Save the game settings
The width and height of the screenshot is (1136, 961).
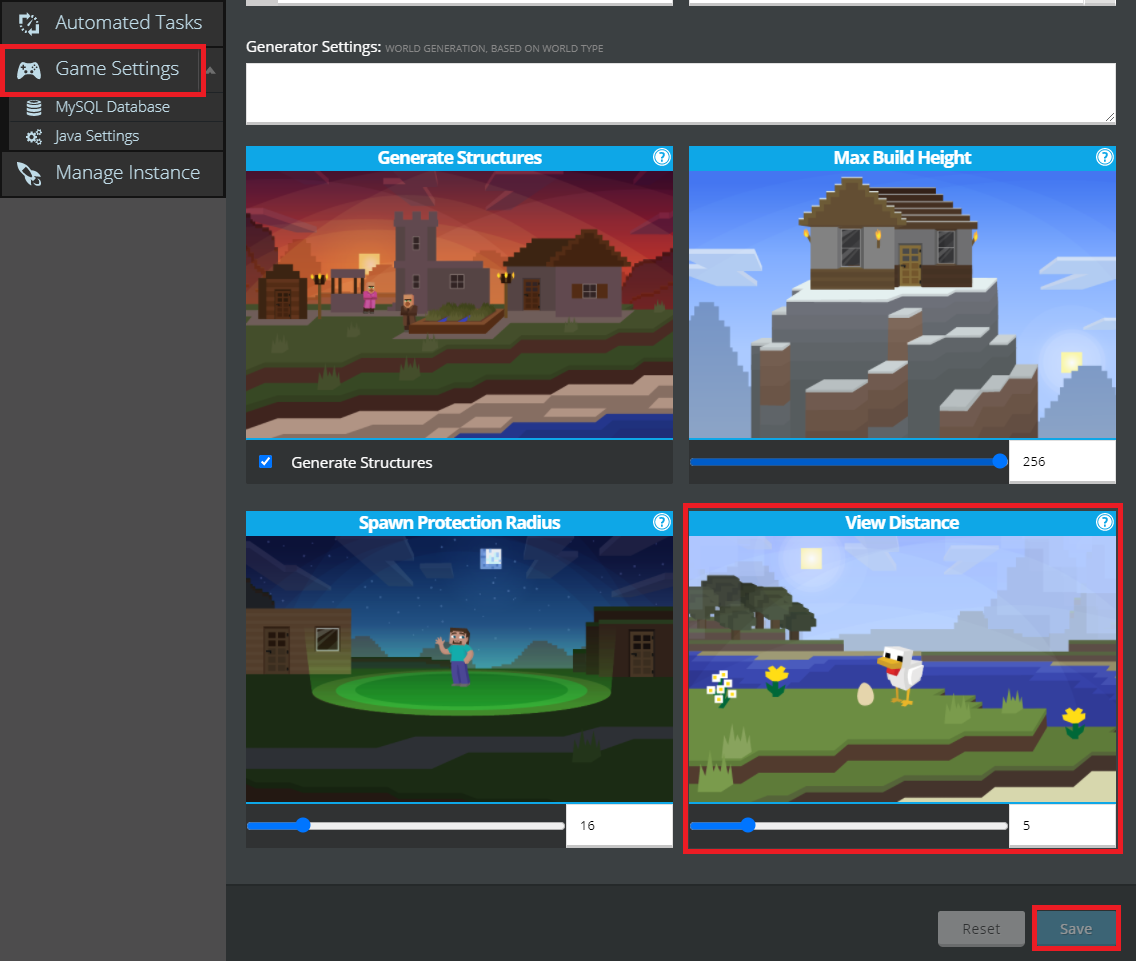click(x=1076, y=928)
